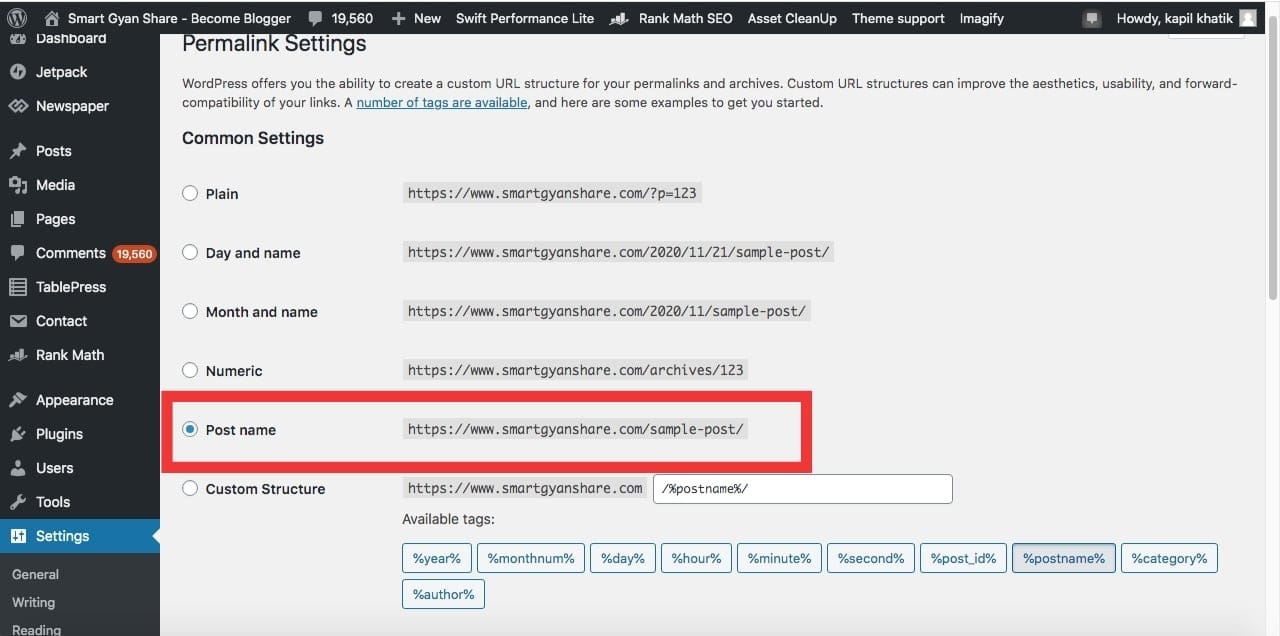Click the TablePress table icon in sidebar
The image size is (1280, 636).
pos(17,287)
